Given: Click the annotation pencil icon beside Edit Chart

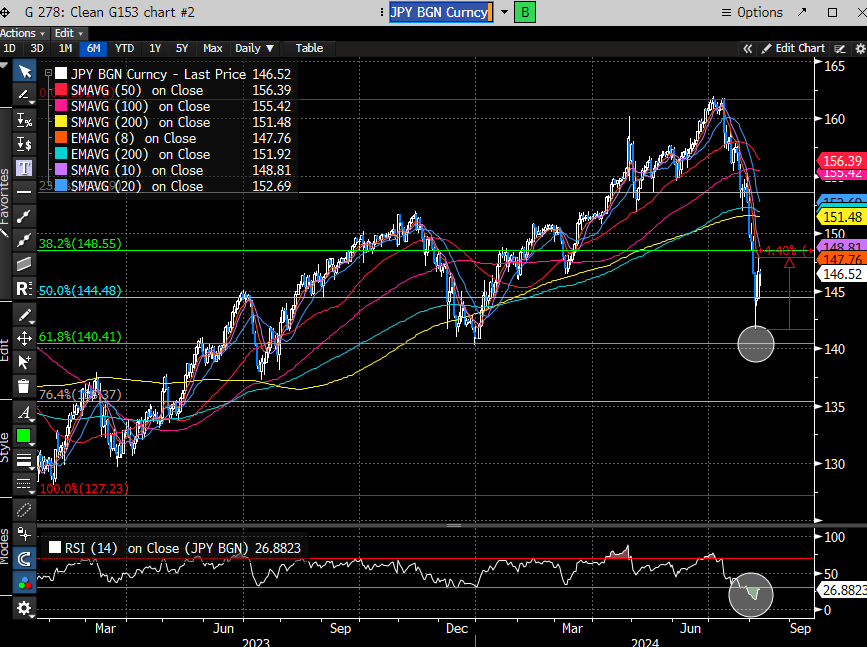Looking at the screenshot, I should [840, 49].
